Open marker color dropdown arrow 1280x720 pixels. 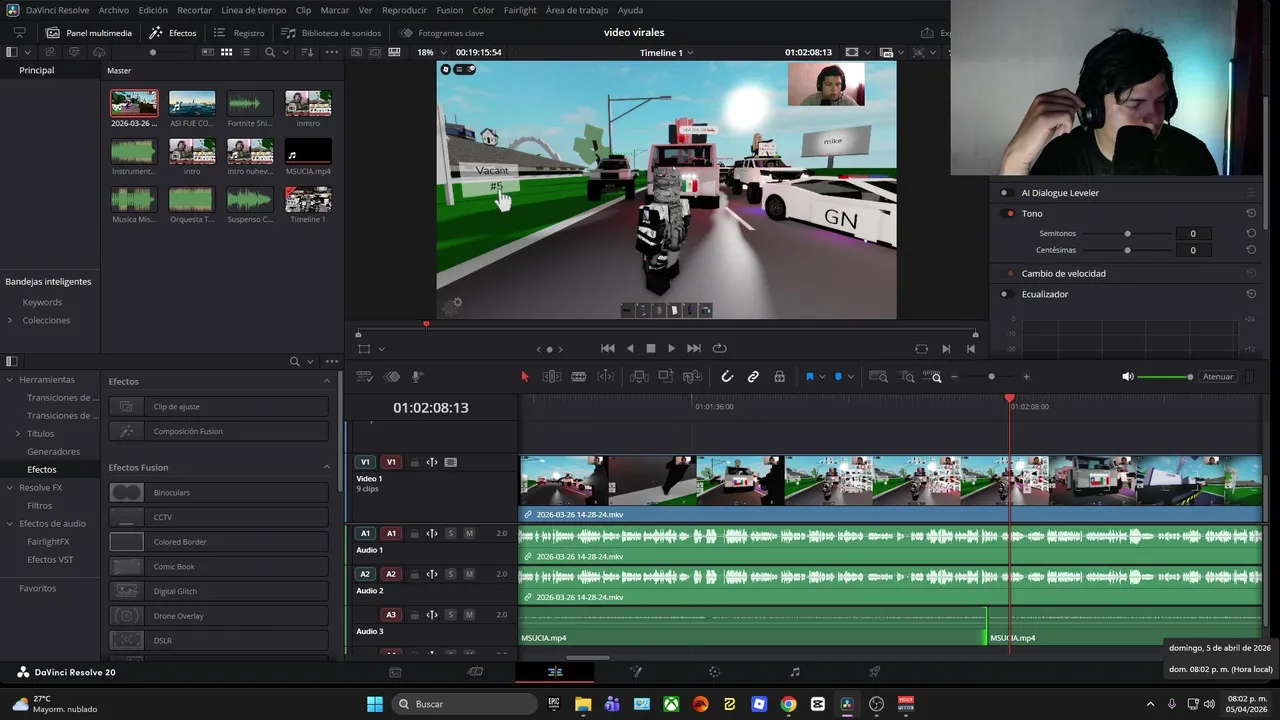point(851,377)
